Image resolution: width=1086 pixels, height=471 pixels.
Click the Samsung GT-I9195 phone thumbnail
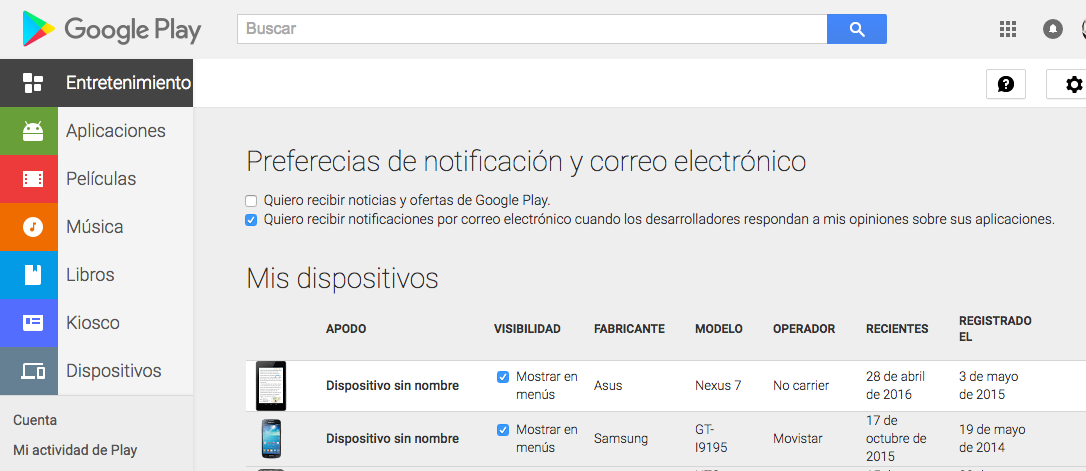click(271, 438)
